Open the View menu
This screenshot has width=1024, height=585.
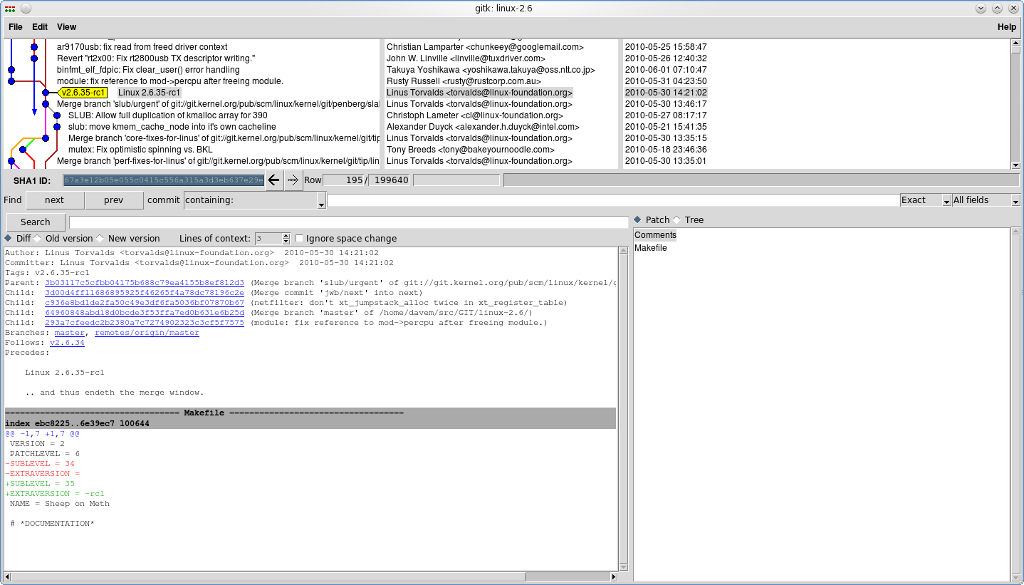click(x=66, y=27)
